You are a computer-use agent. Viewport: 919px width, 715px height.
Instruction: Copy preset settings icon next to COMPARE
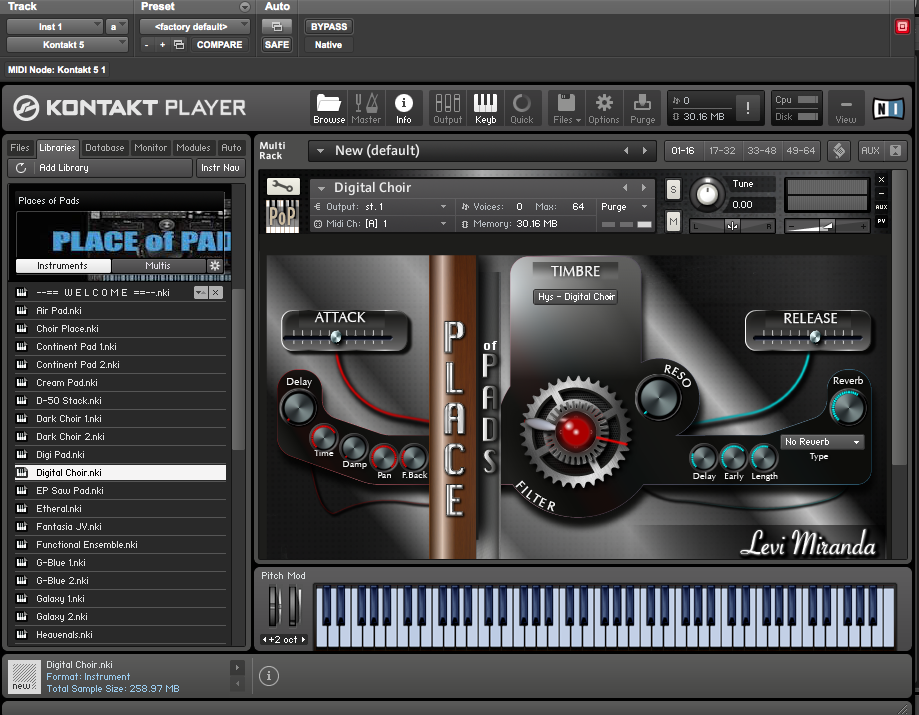point(179,45)
